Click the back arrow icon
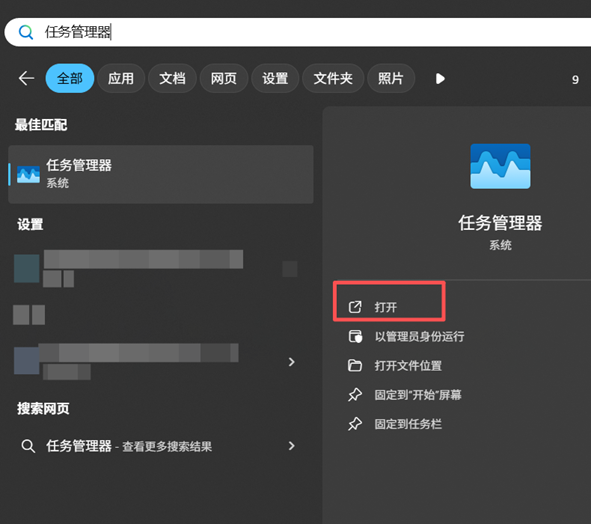591x524 pixels. tap(26, 78)
